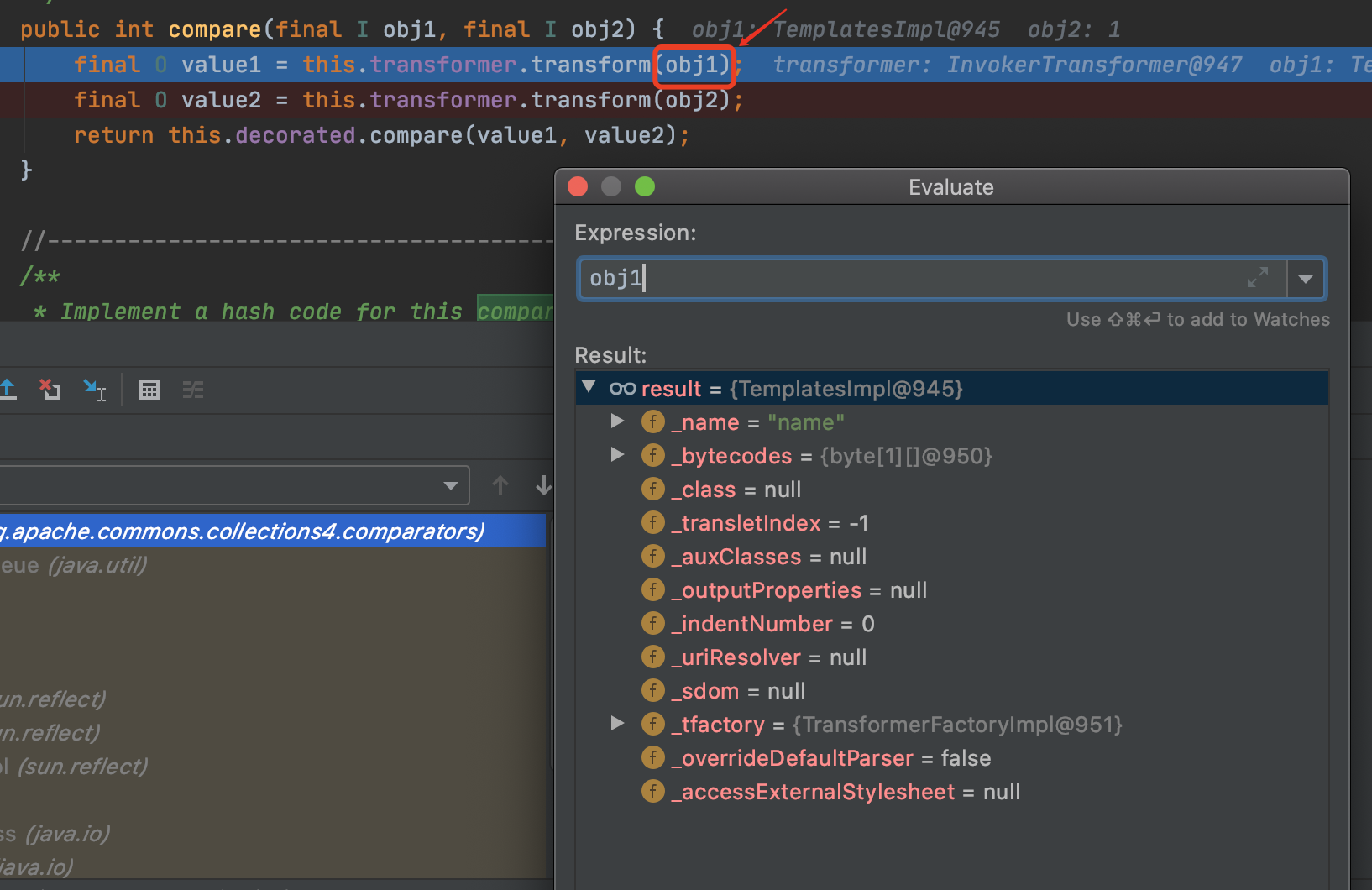Click the Step Out debugger icon
The width and height of the screenshot is (1372, 890).
coord(8,389)
